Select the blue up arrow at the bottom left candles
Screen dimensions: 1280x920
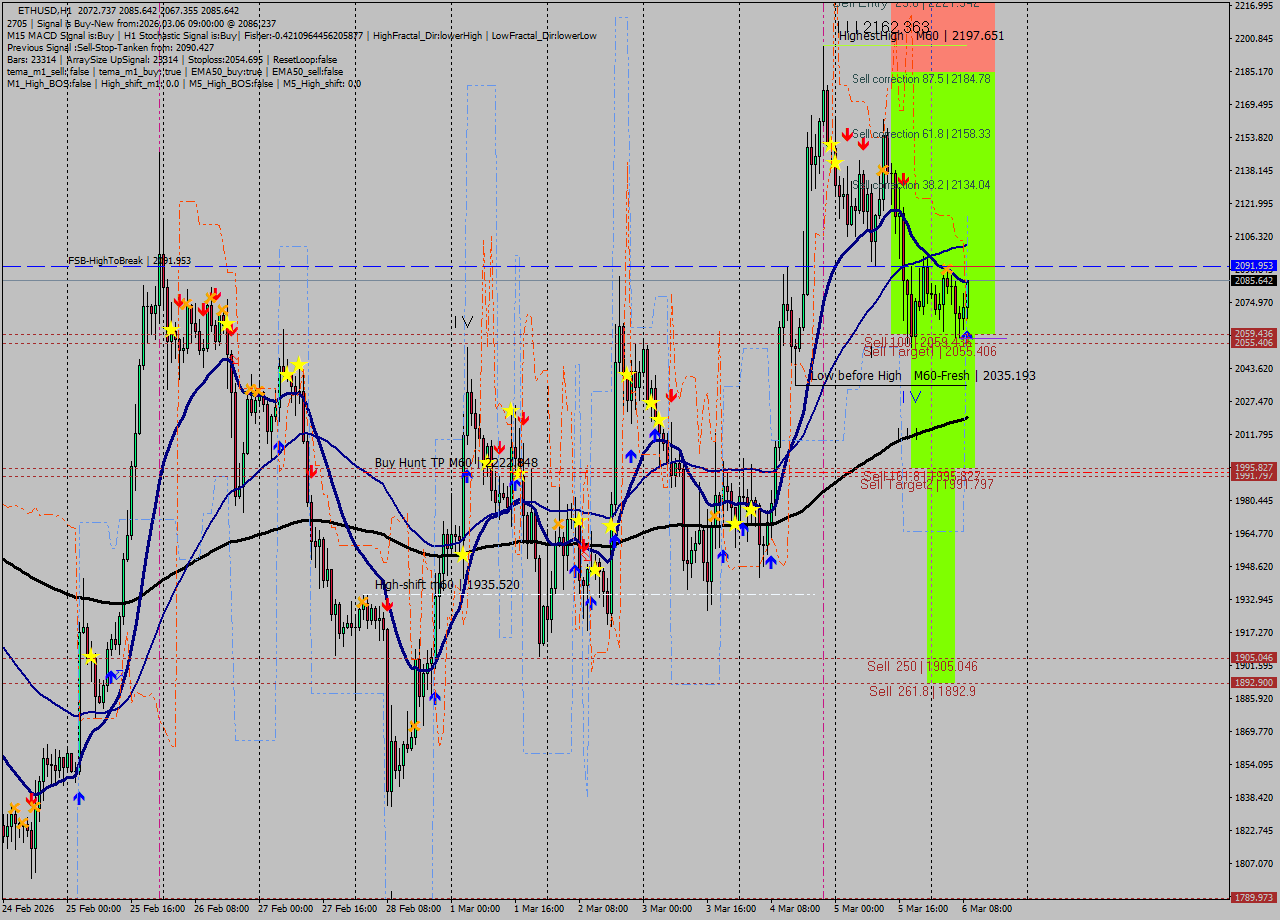pos(78,797)
